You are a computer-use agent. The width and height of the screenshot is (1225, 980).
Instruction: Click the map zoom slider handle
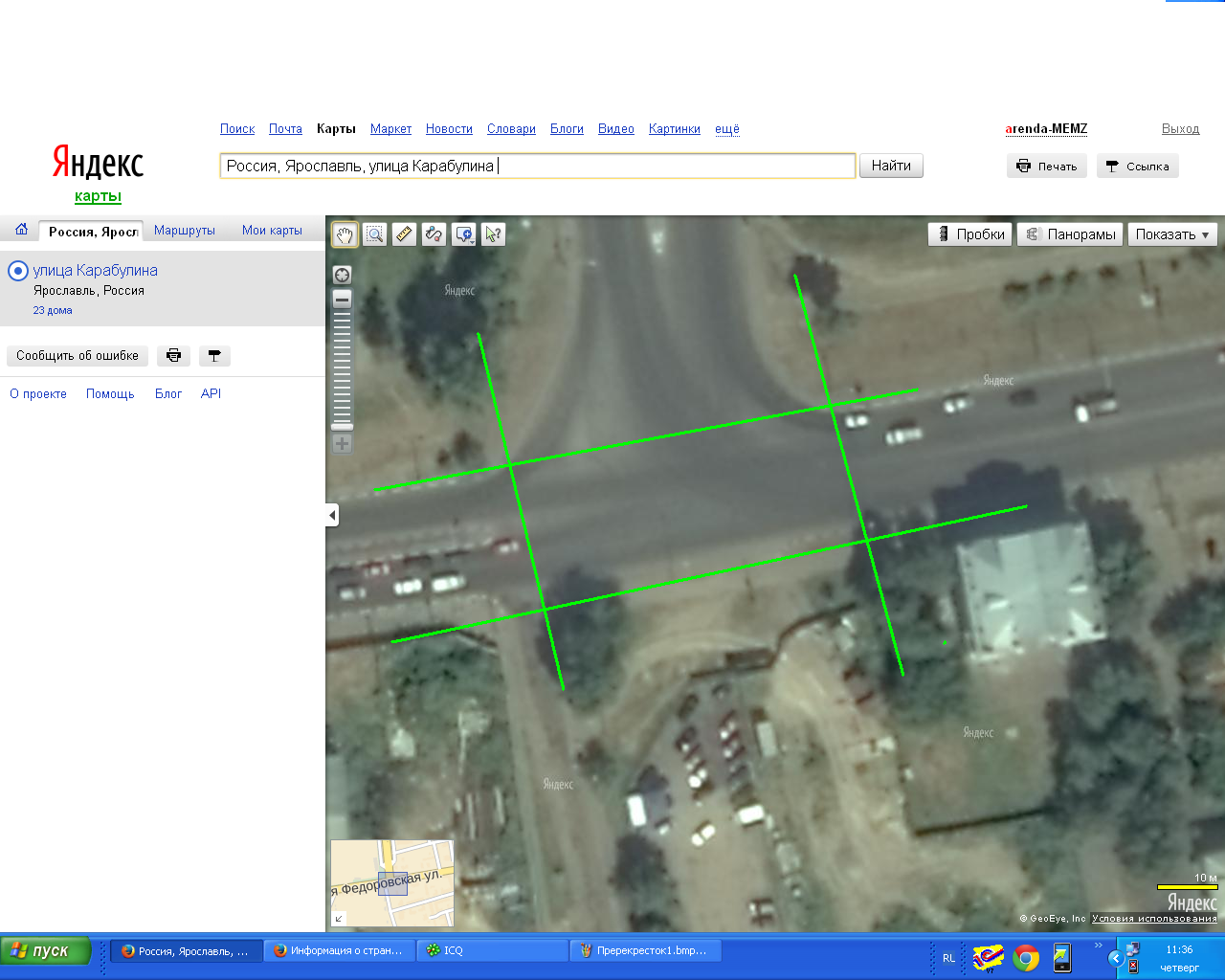pos(342,426)
